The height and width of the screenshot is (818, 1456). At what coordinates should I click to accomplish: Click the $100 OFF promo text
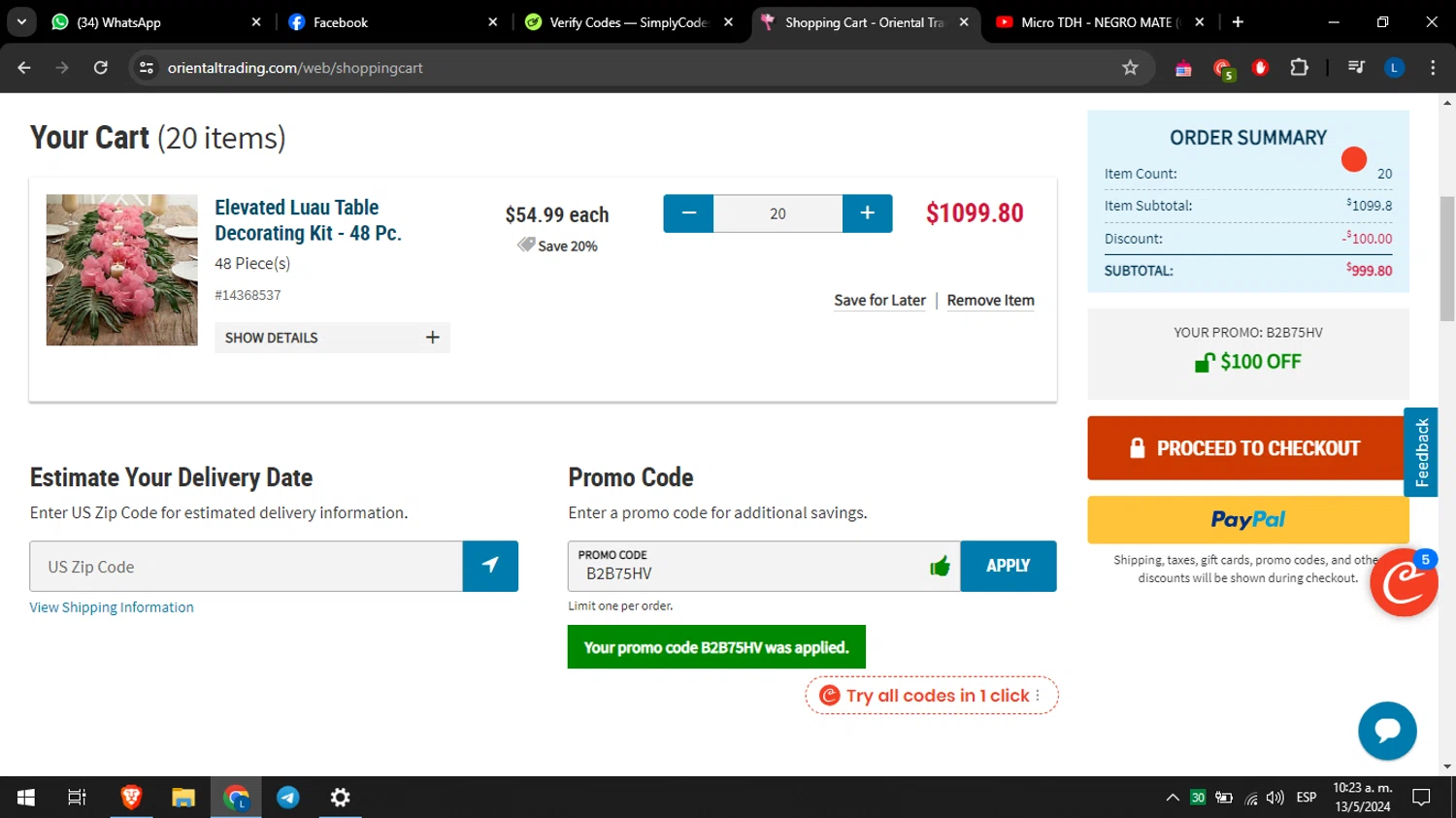1260,362
